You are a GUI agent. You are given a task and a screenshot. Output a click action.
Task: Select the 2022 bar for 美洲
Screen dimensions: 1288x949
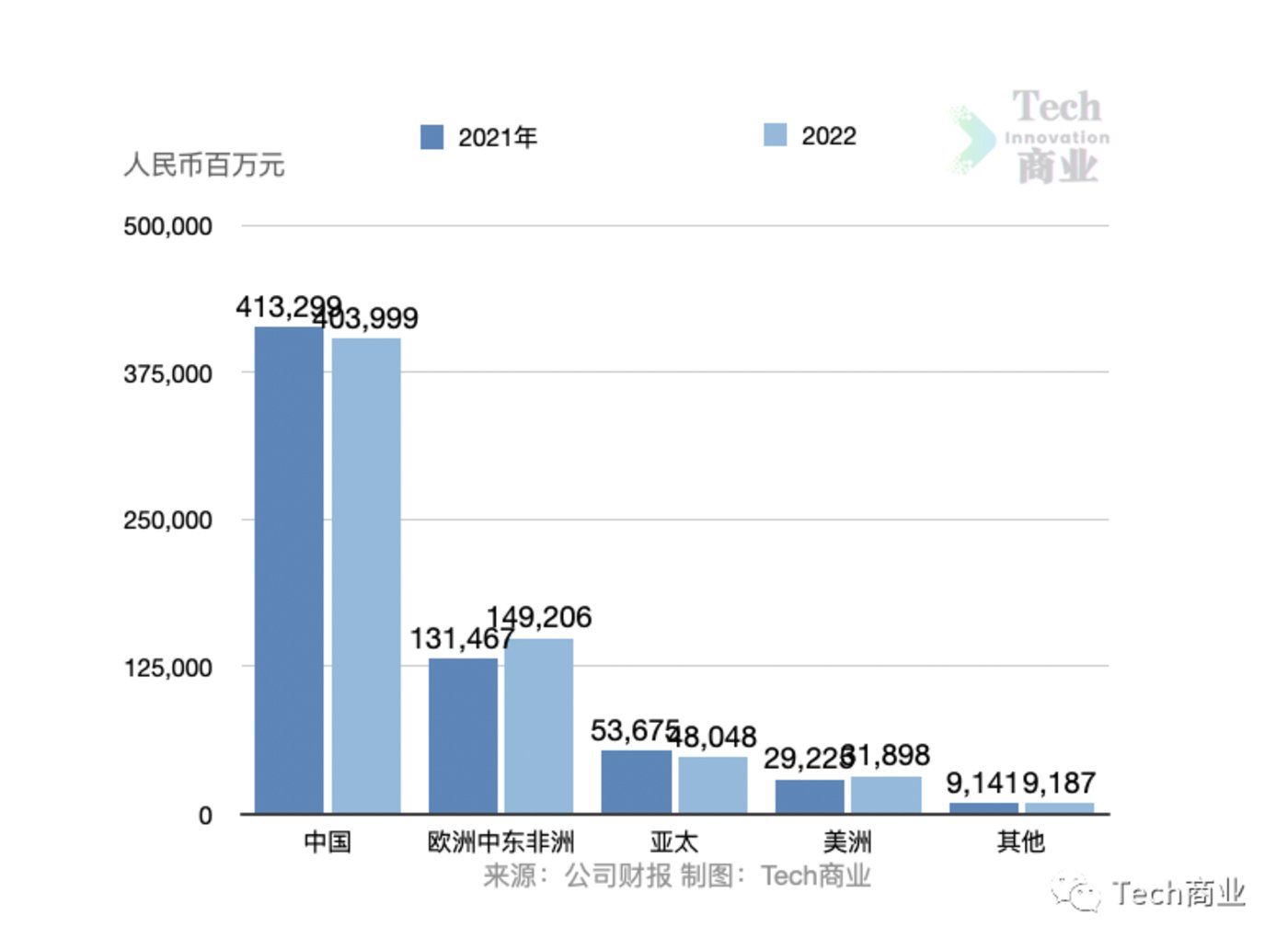(885, 795)
